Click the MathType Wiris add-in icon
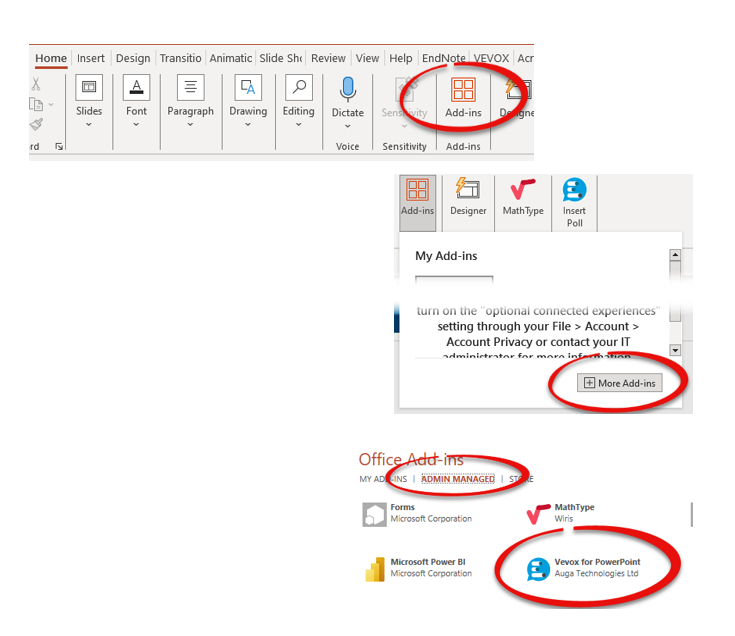This screenshot has height=636, width=735. 538,514
